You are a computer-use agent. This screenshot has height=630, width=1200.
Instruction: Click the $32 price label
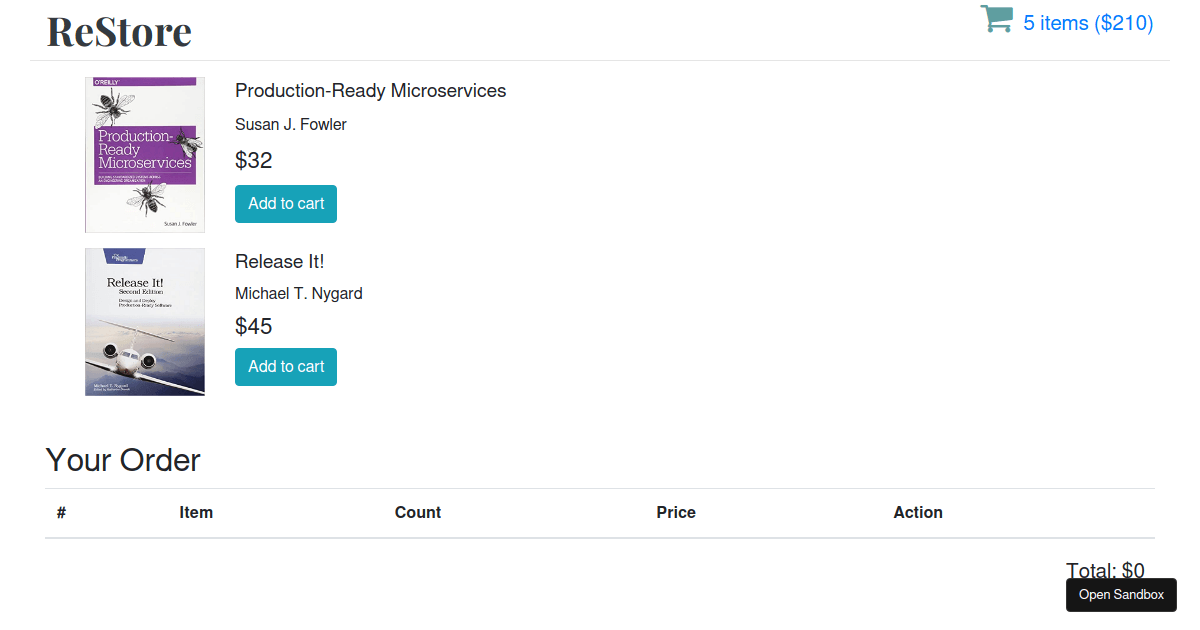pyautogui.click(x=254, y=161)
